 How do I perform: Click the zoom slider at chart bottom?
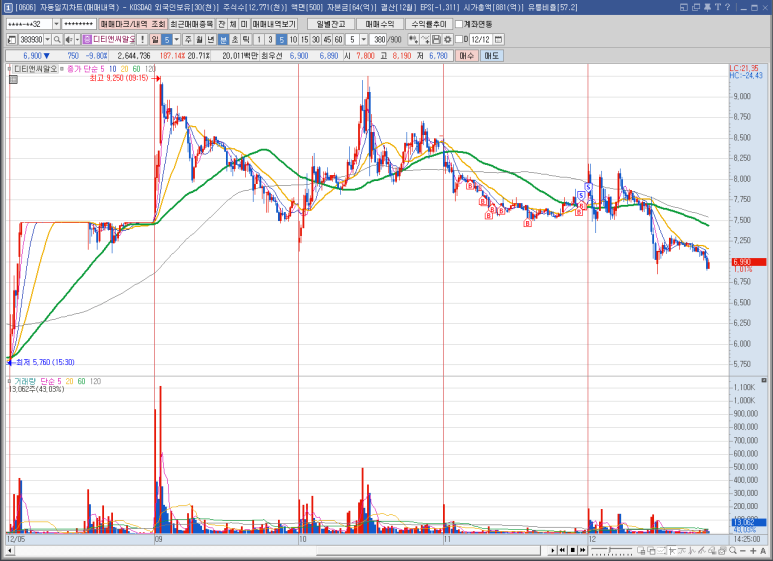point(611,550)
